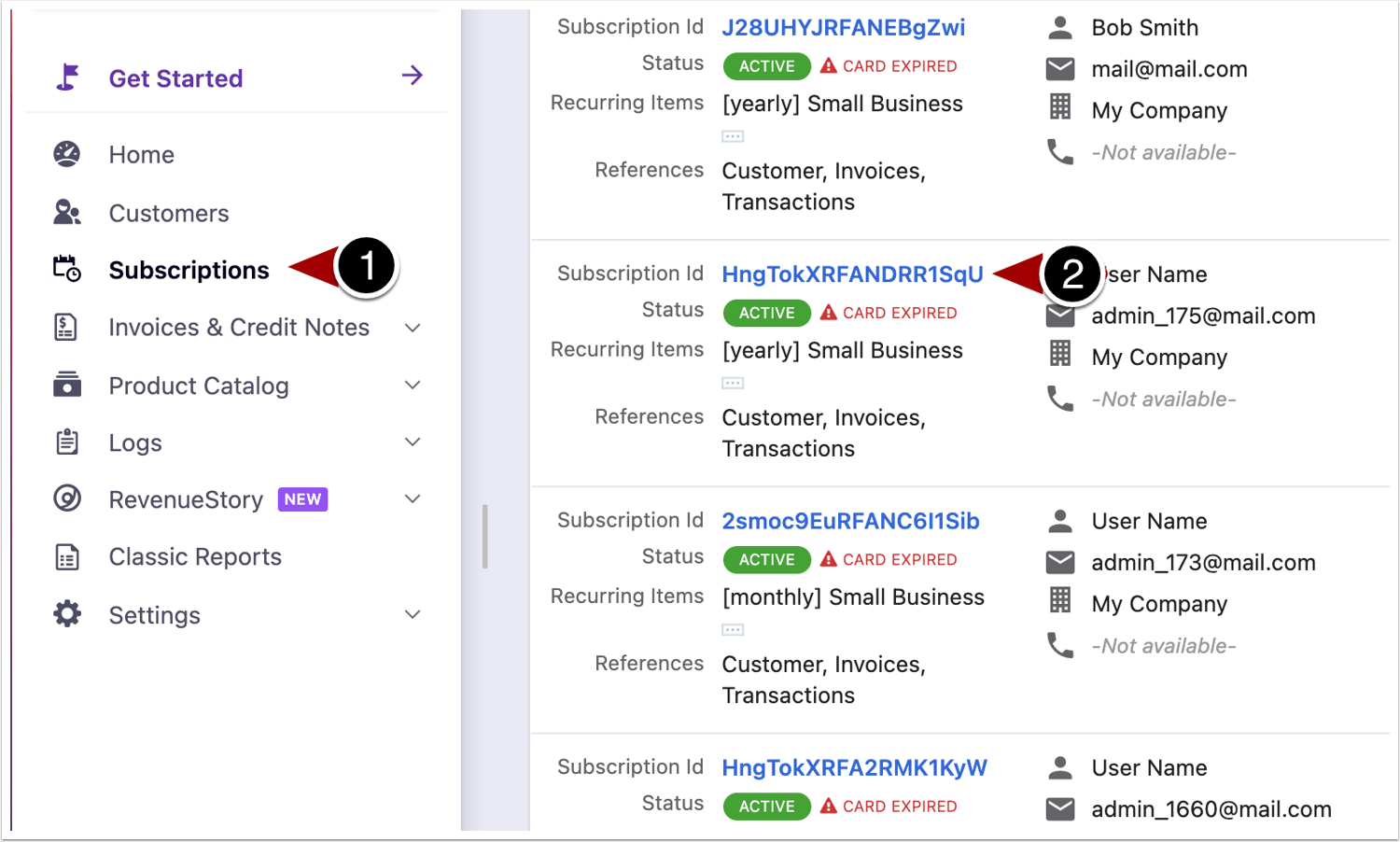Click the Get Started flag icon
This screenshot has width=1400, height=842.
click(67, 77)
